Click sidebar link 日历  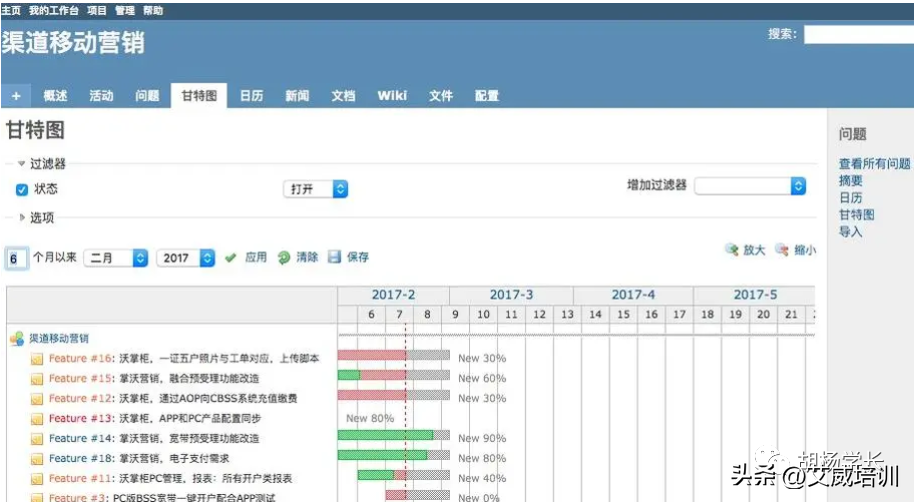click(x=850, y=198)
